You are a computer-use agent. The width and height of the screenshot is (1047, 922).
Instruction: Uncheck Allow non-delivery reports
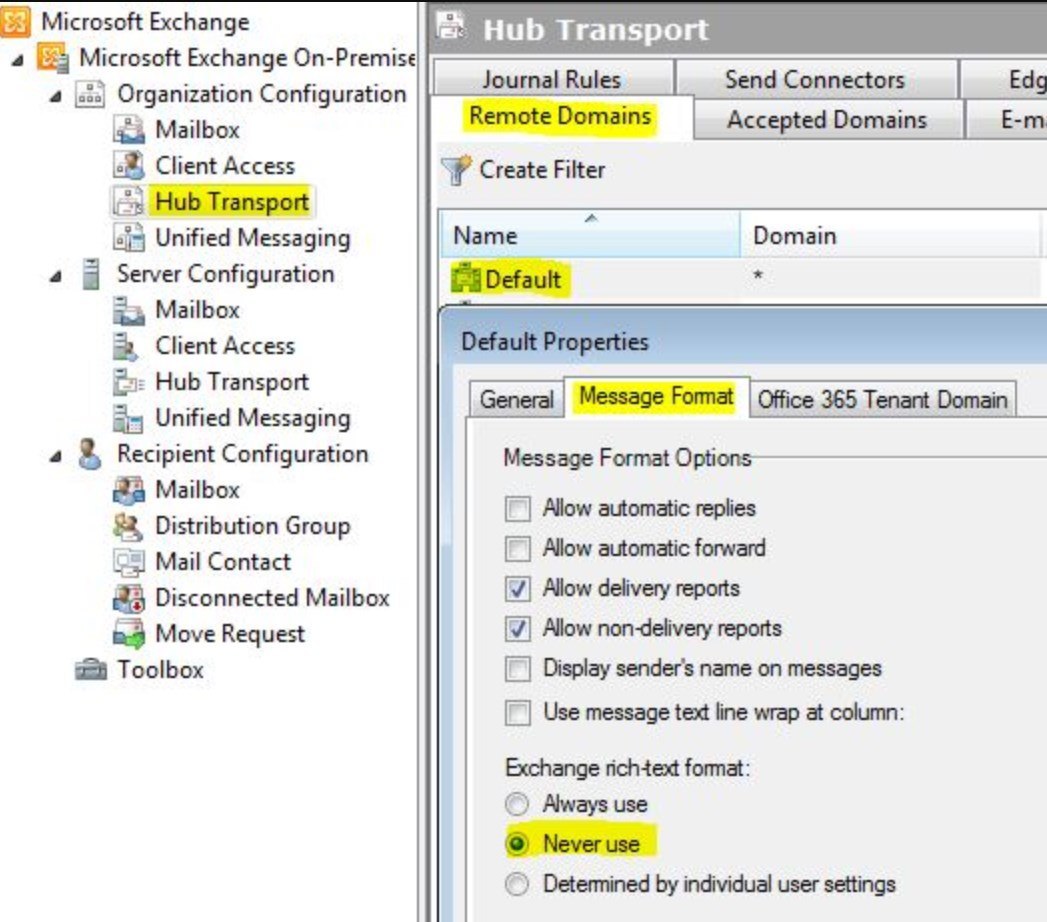click(x=517, y=629)
